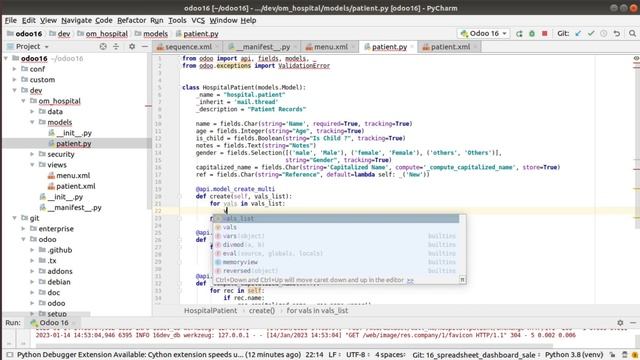
Task: Open the Refactor menu
Action: [x=131, y=20]
